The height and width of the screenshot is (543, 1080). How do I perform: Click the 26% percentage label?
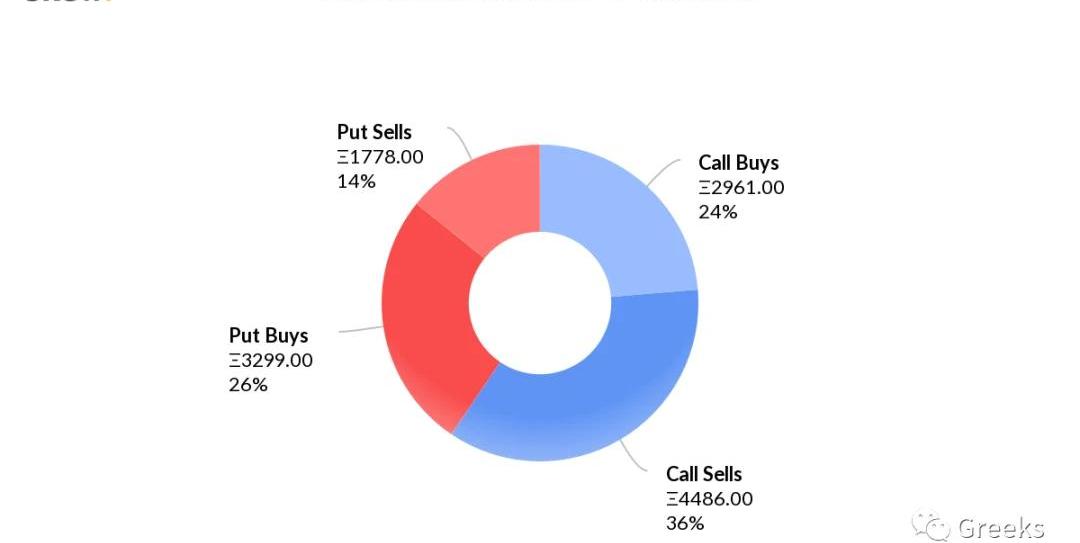248,385
